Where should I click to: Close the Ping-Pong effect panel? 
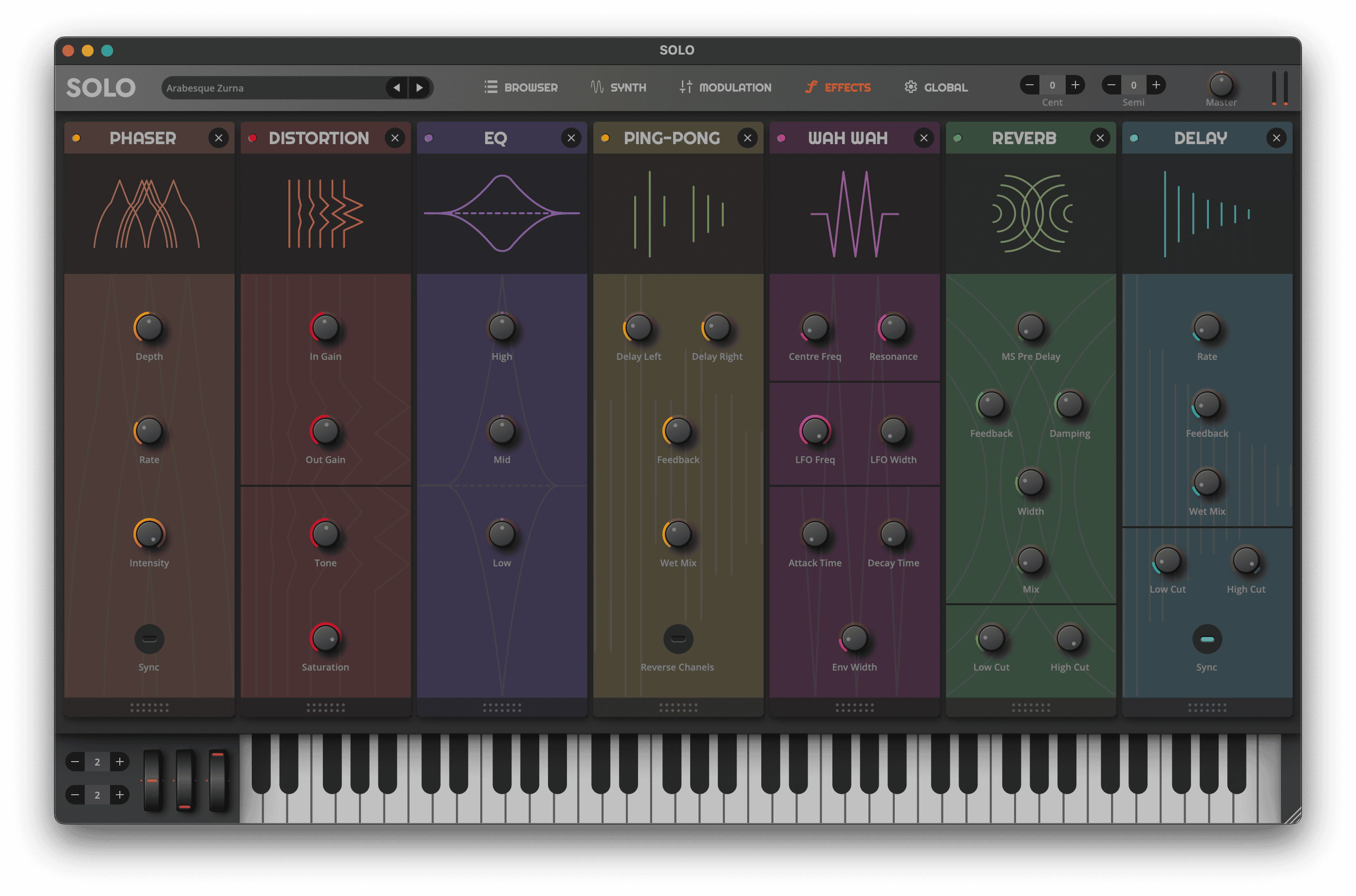(x=748, y=138)
